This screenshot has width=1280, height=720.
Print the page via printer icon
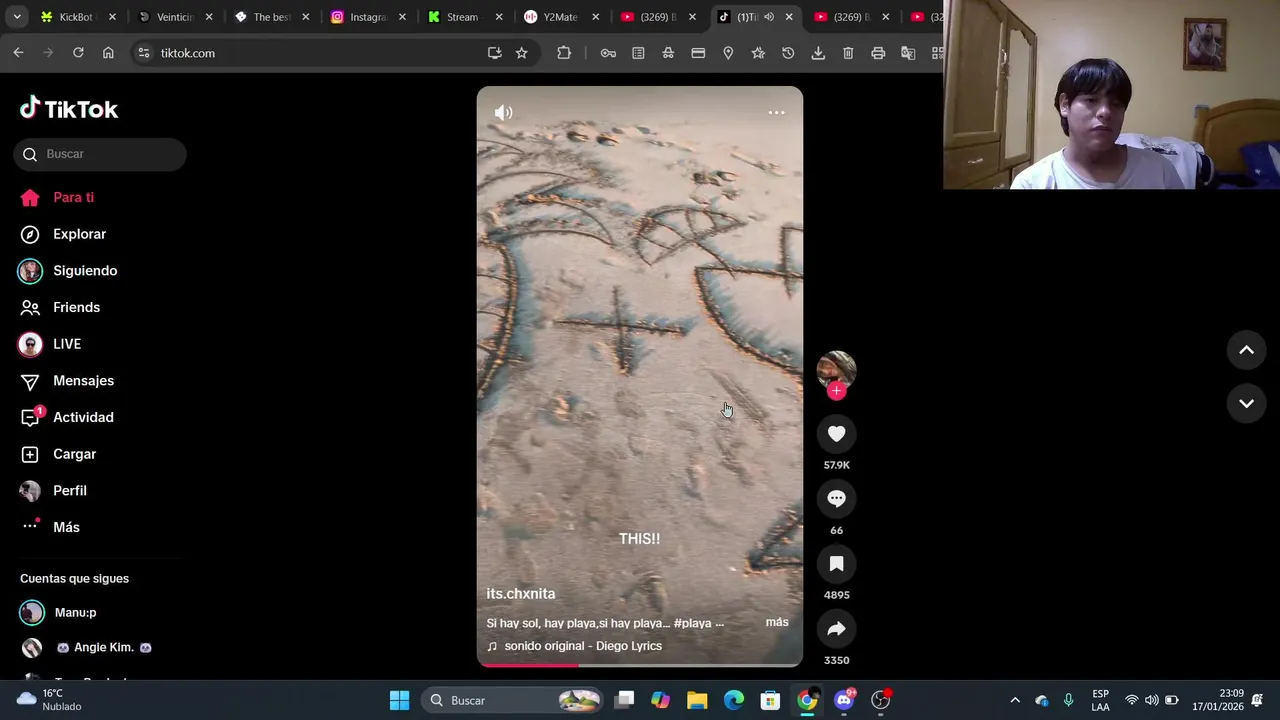pos(878,53)
